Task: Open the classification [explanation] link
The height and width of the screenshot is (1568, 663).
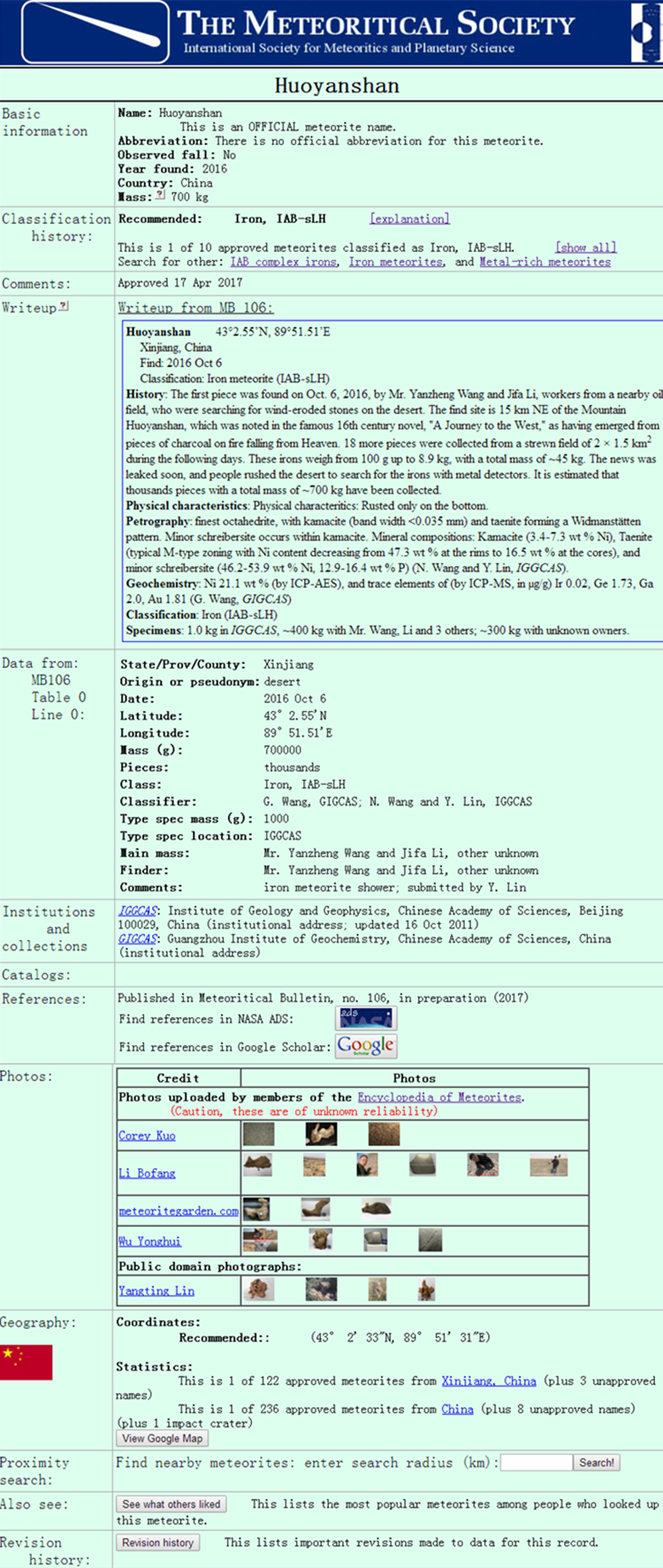Action: tap(409, 218)
